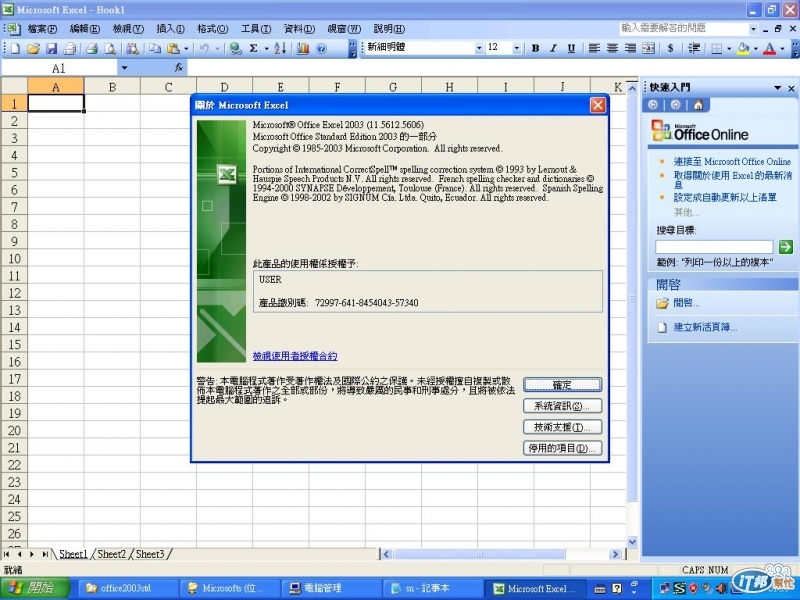Click the Sort Ascending A-Z icon
The width and height of the screenshot is (800, 600).
point(280,48)
